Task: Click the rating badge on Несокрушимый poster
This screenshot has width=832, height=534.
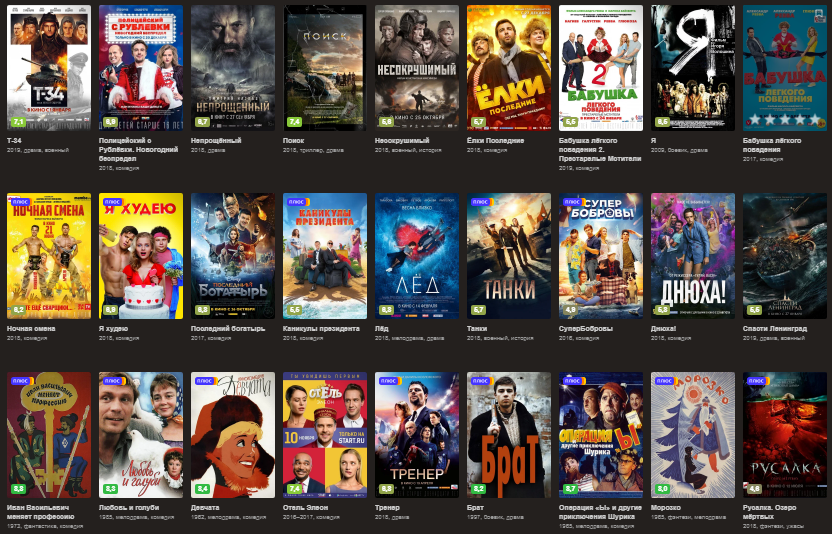Action: point(386,122)
